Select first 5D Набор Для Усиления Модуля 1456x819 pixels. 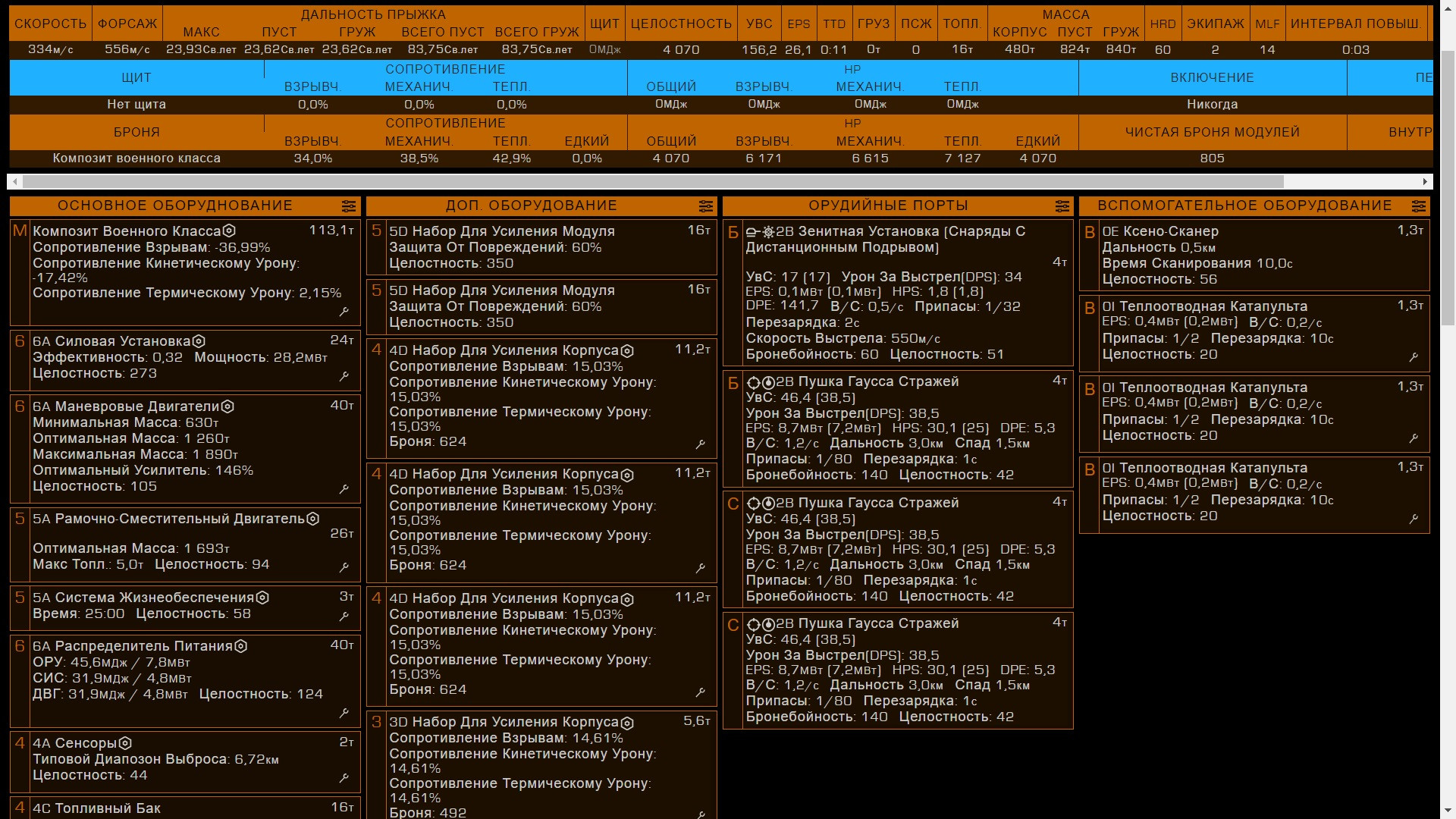tap(541, 247)
